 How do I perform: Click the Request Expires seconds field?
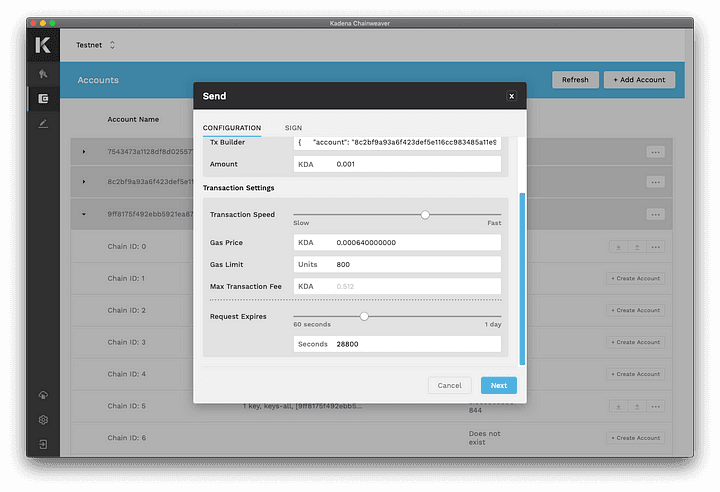(x=397, y=344)
